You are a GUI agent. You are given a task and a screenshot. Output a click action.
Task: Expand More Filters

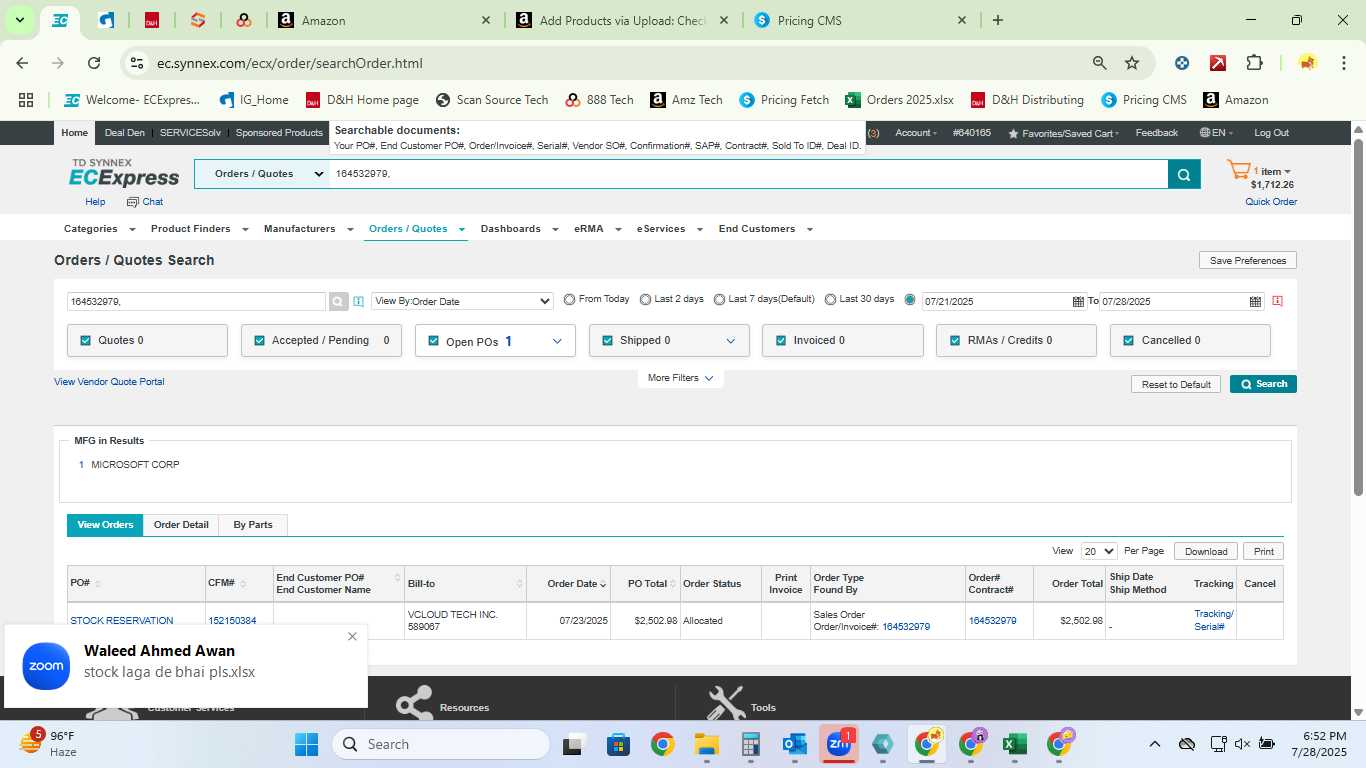680,378
